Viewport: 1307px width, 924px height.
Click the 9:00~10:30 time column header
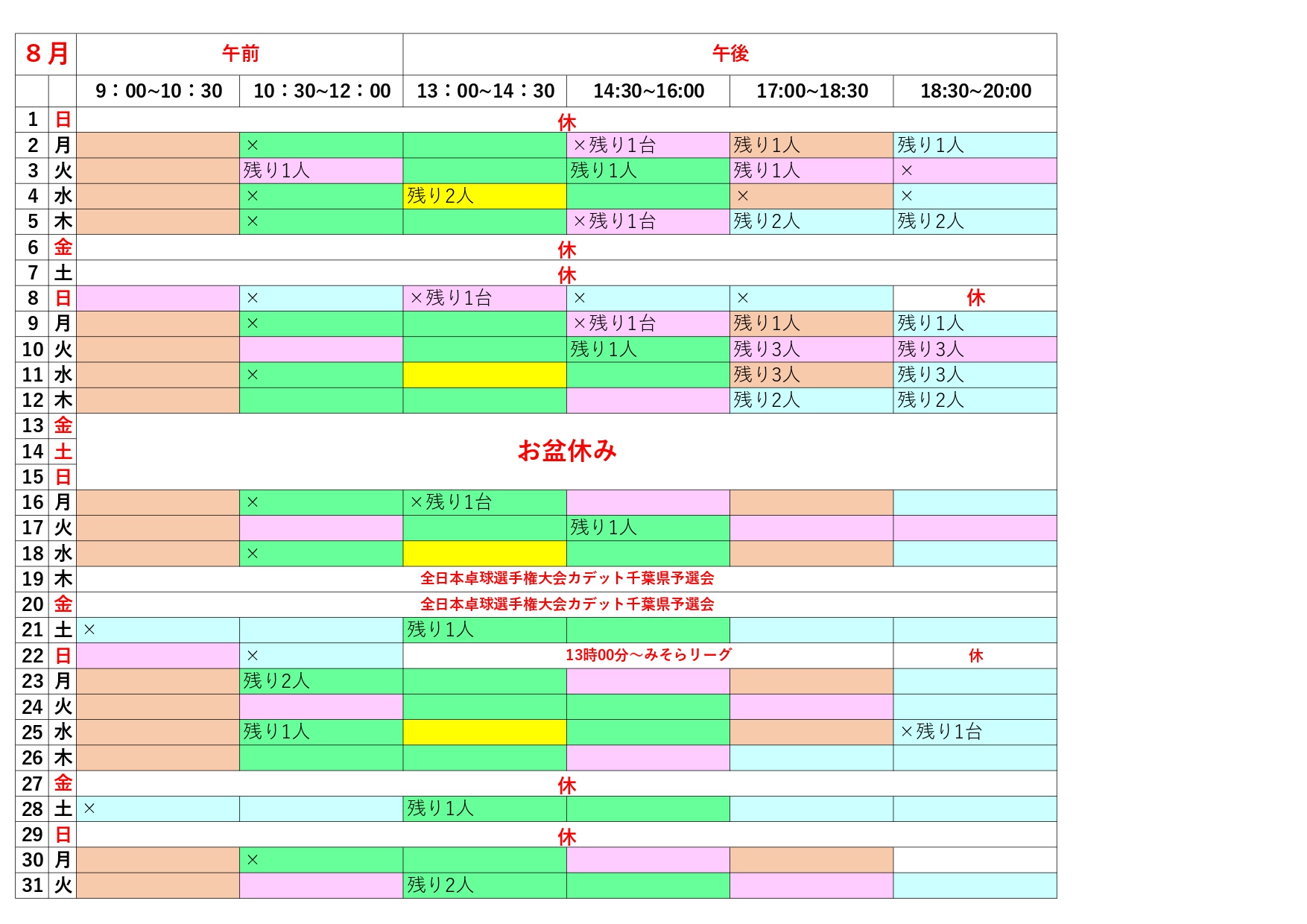tap(158, 91)
